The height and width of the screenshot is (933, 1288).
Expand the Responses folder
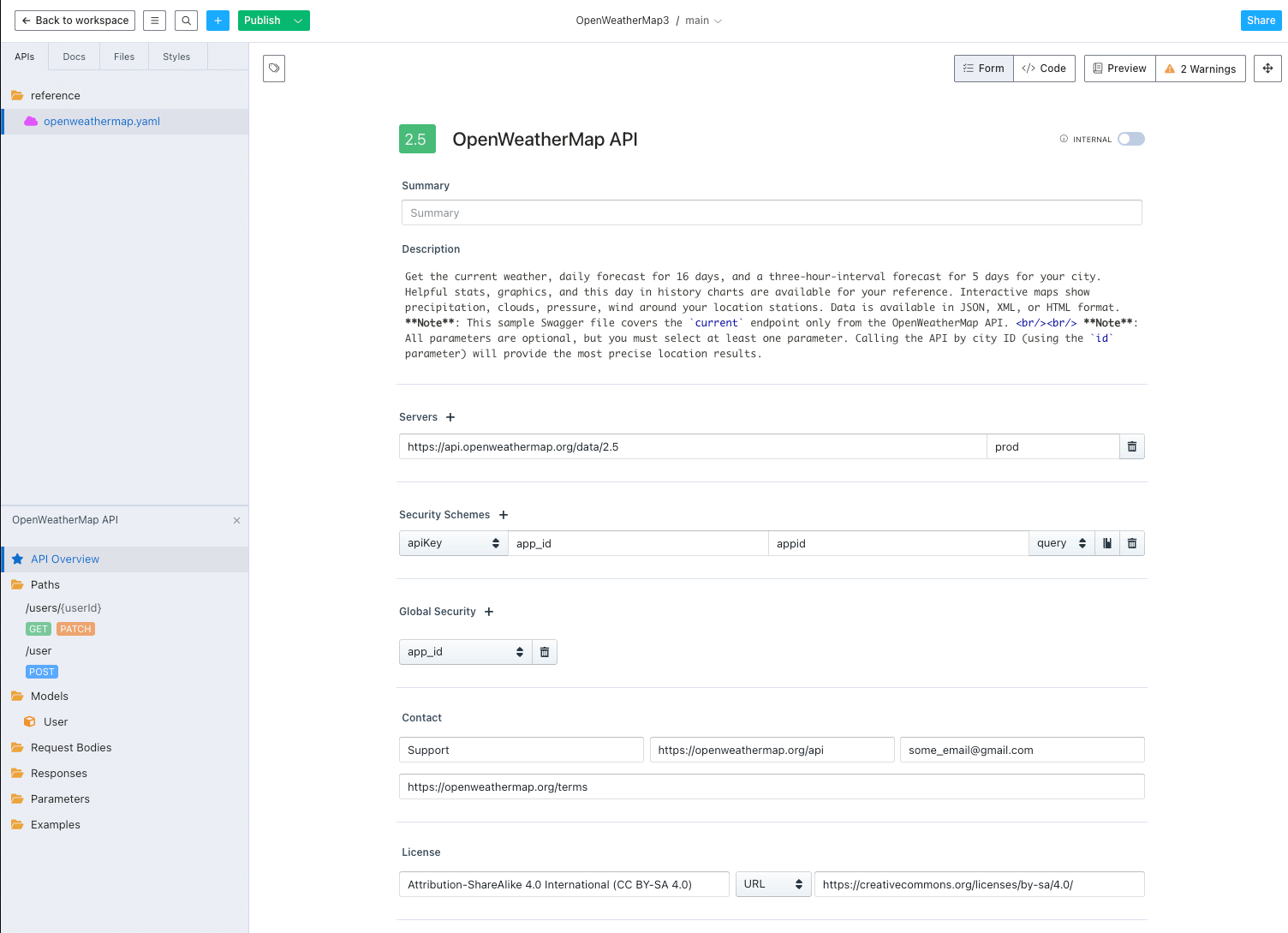tap(125, 774)
